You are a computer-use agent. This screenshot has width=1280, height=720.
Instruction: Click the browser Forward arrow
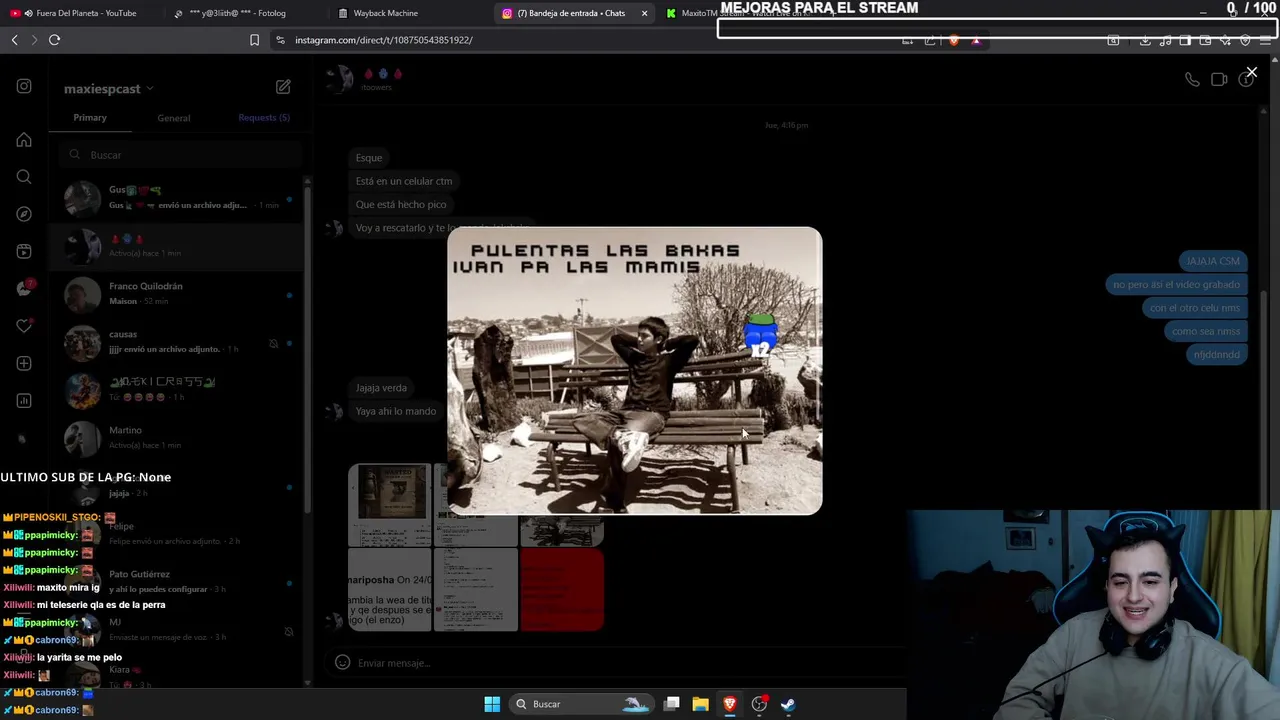pyautogui.click(x=33, y=40)
